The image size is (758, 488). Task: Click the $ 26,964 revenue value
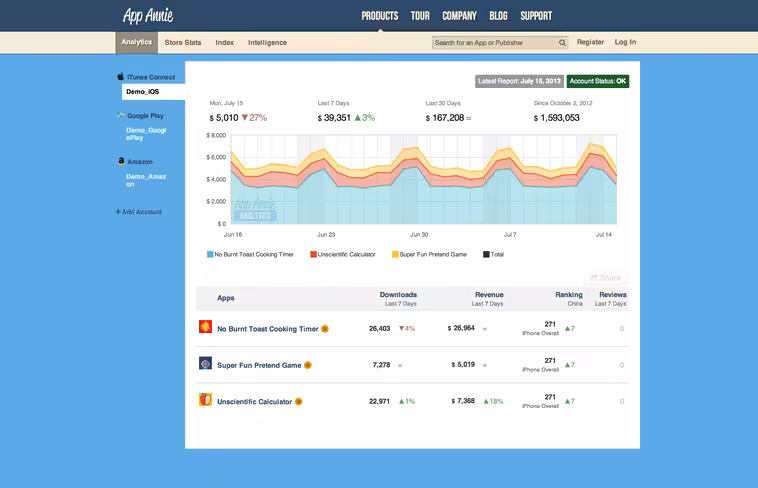[461, 328]
